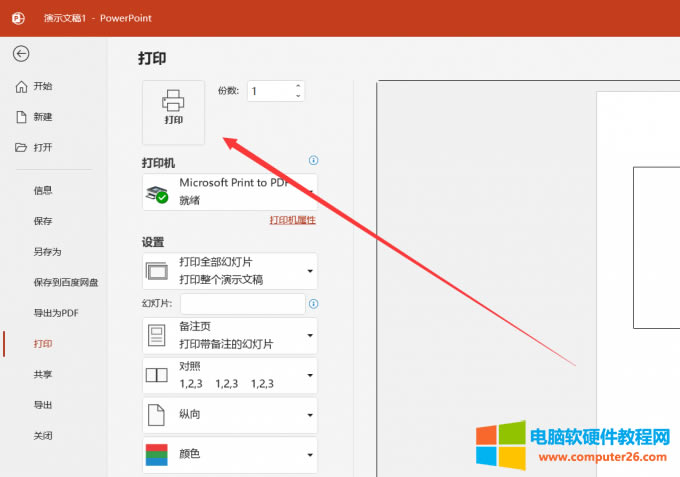
Task: Go to the 信息 page
Action: [42, 190]
